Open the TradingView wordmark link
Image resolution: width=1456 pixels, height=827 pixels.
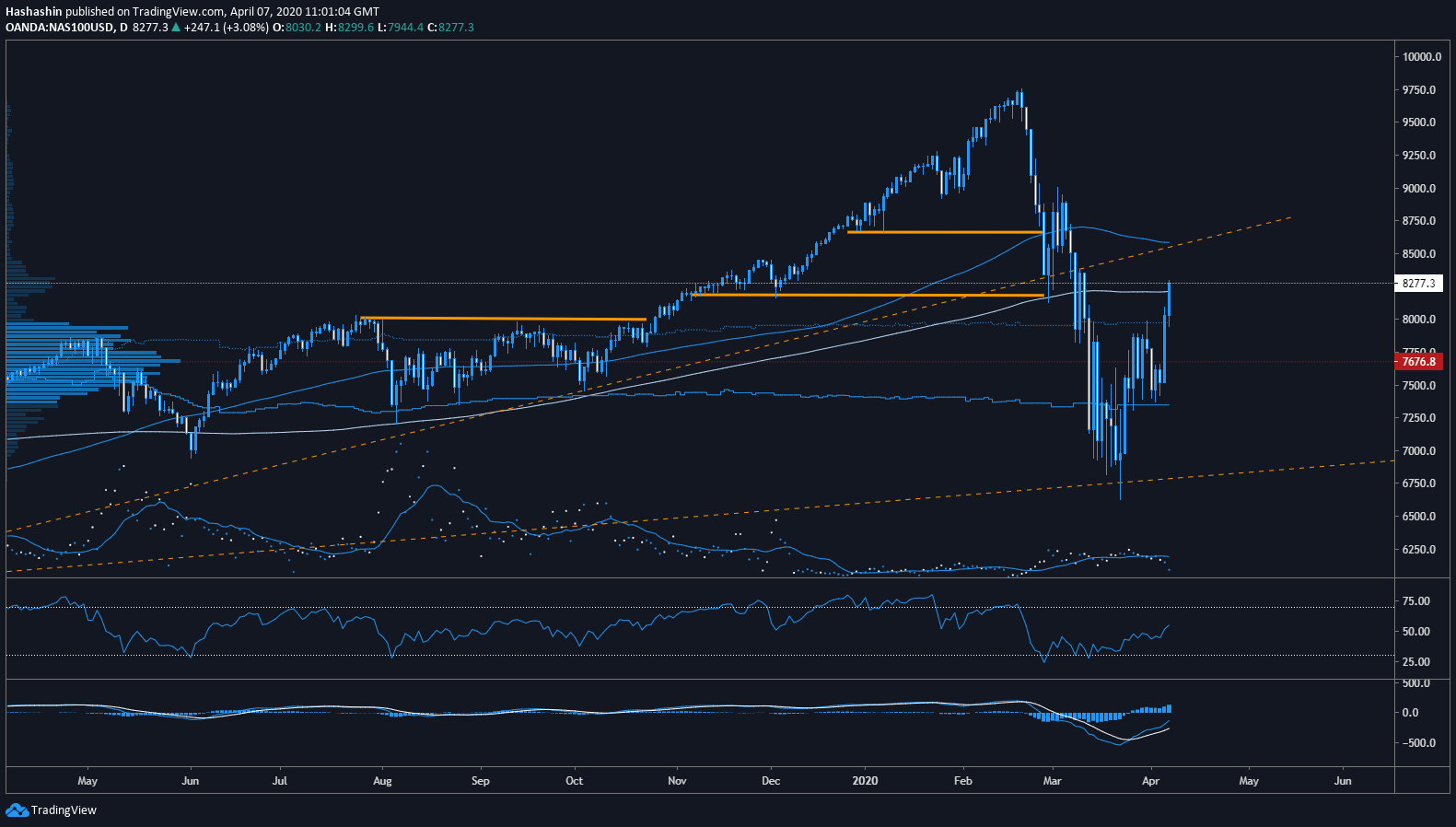[64, 810]
